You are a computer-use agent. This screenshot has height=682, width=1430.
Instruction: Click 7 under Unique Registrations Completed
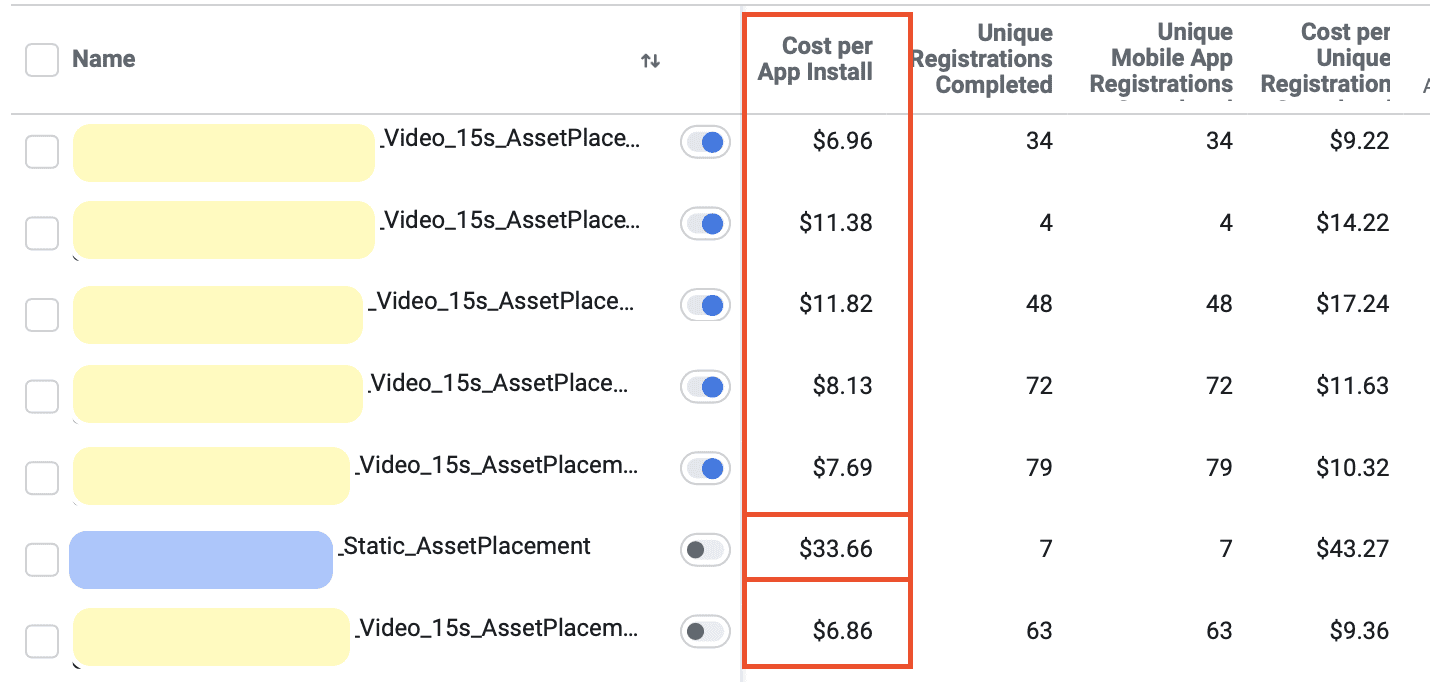1046,549
